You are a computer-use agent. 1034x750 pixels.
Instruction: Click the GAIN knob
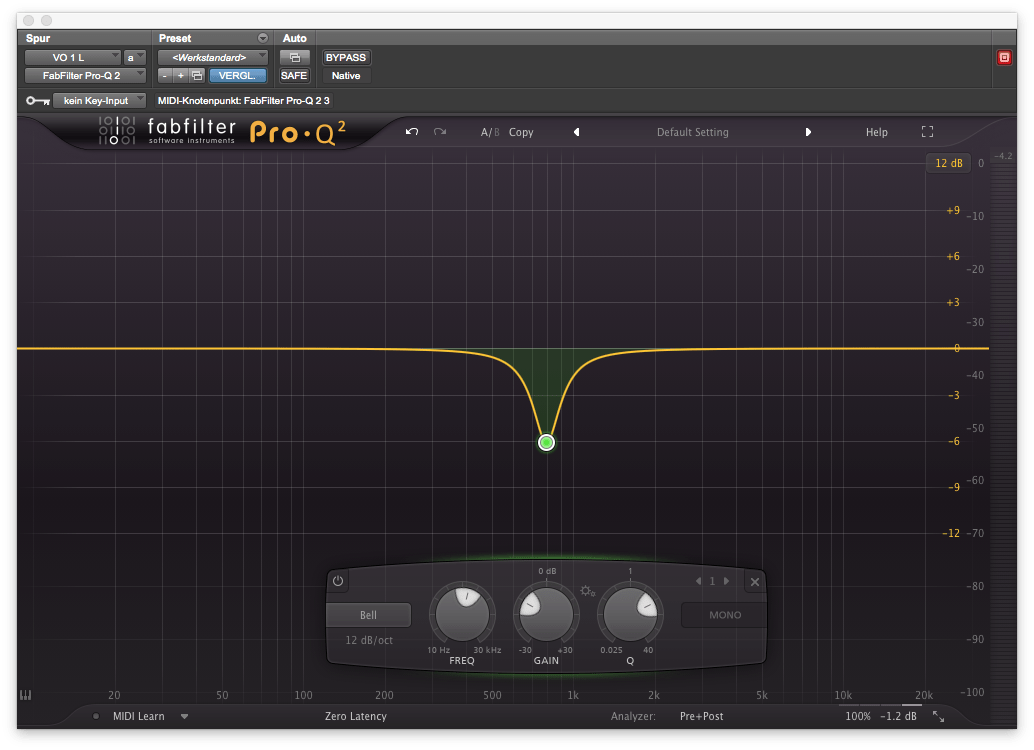pyautogui.click(x=546, y=614)
